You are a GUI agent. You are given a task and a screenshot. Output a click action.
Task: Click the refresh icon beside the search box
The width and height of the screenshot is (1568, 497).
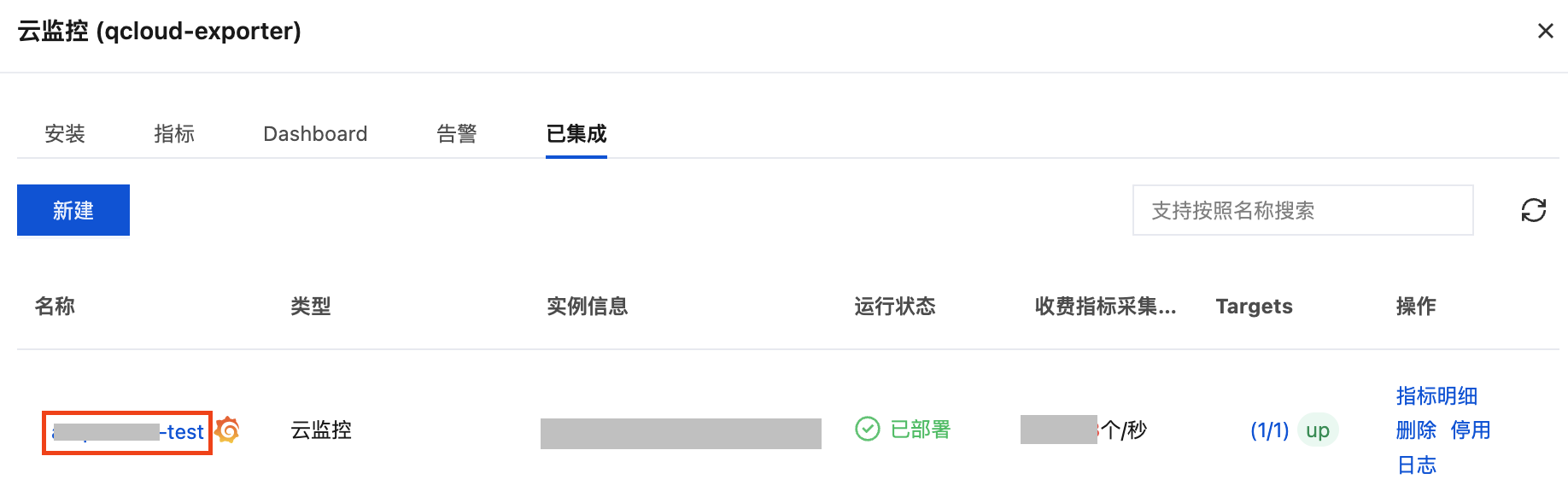coord(1533,210)
